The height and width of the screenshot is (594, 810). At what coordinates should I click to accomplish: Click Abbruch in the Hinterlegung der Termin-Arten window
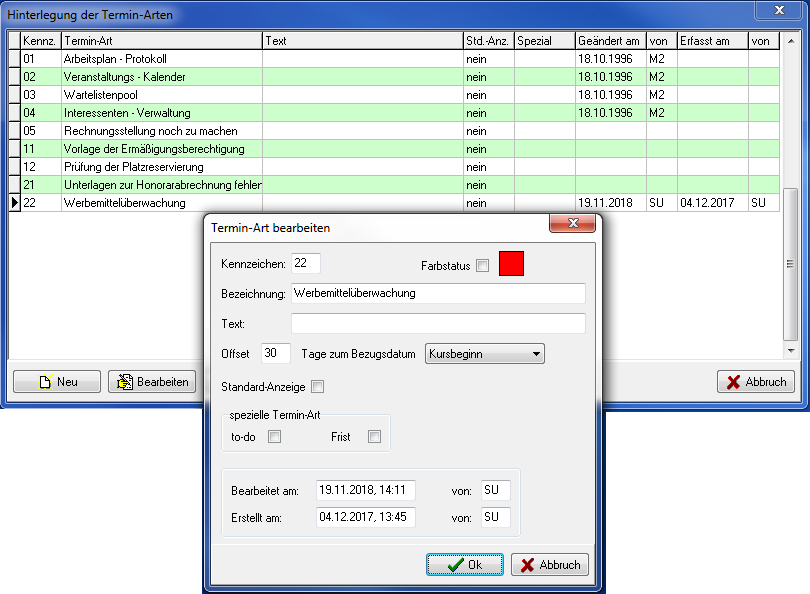click(x=756, y=382)
